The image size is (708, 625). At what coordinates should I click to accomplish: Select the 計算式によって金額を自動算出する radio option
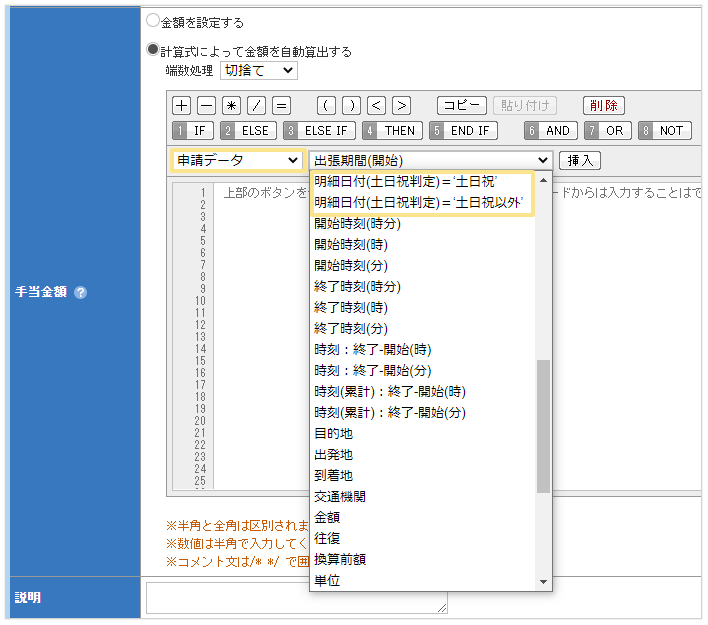(153, 50)
